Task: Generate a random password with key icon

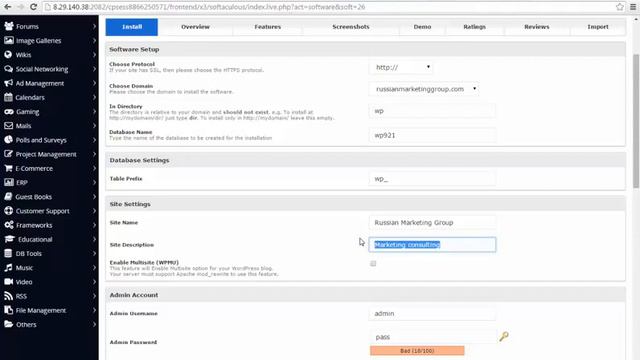Action: (x=504, y=336)
